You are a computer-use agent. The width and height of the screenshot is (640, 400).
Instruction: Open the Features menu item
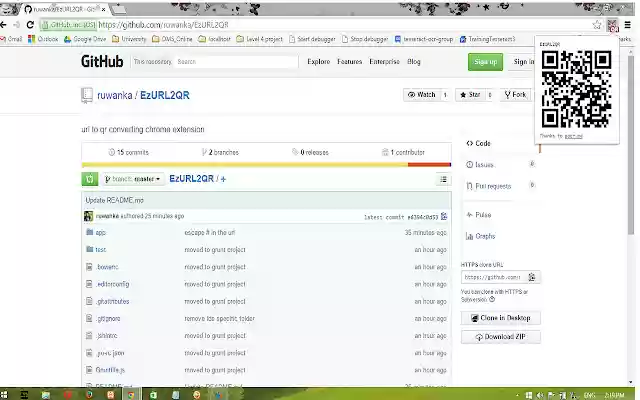click(349, 62)
